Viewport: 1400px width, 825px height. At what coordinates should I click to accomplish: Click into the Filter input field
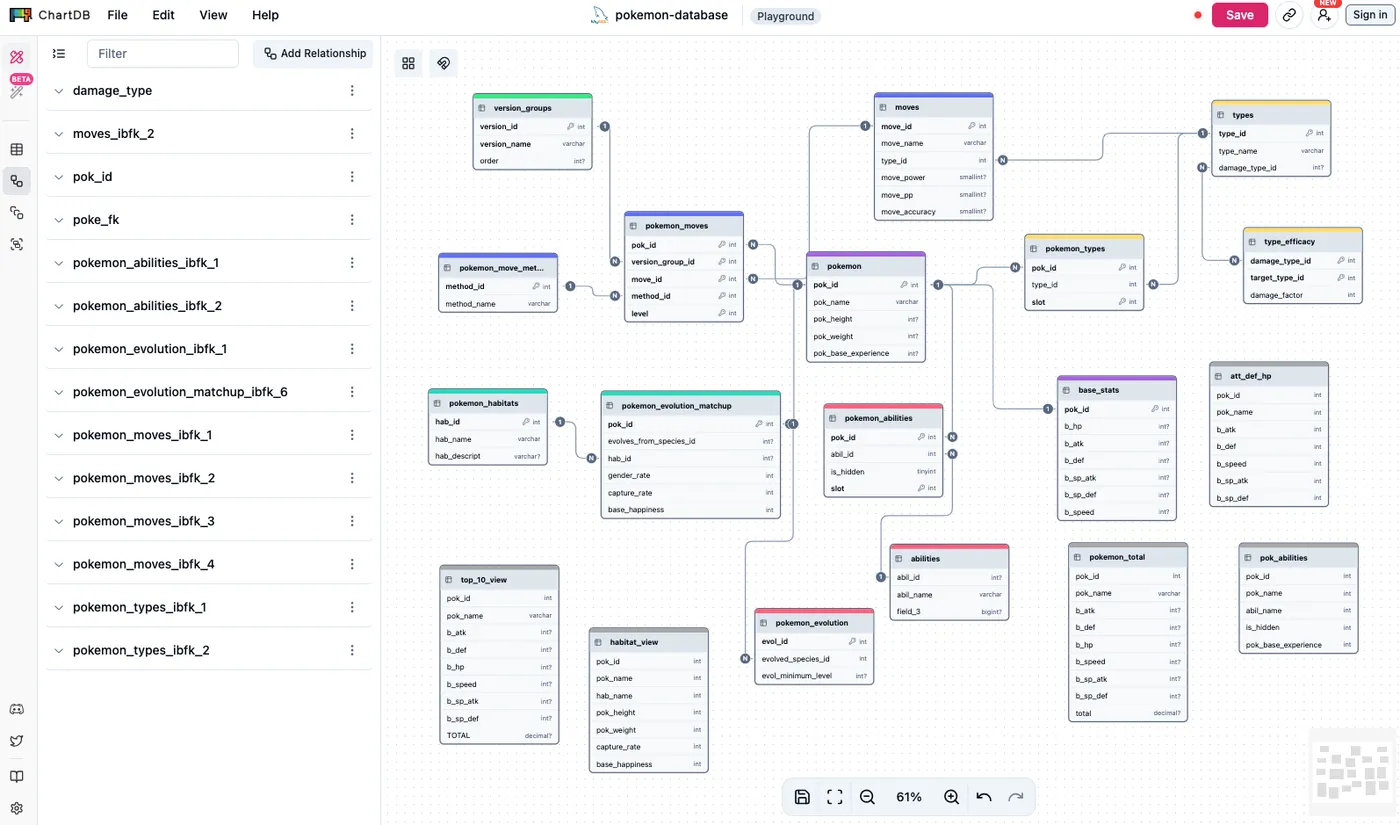163,54
